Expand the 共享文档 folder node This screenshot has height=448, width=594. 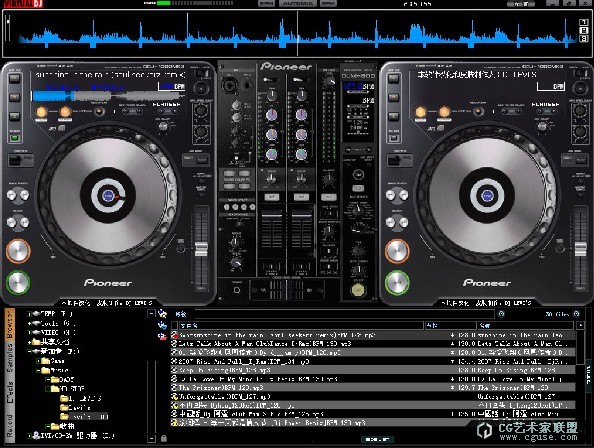click(x=30, y=342)
